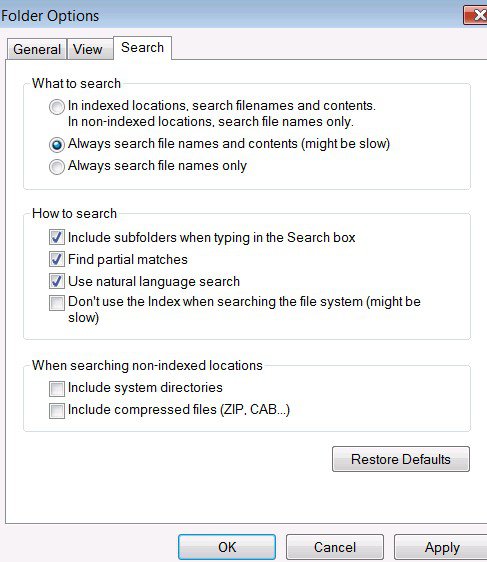Switch to the General tab

point(37,49)
